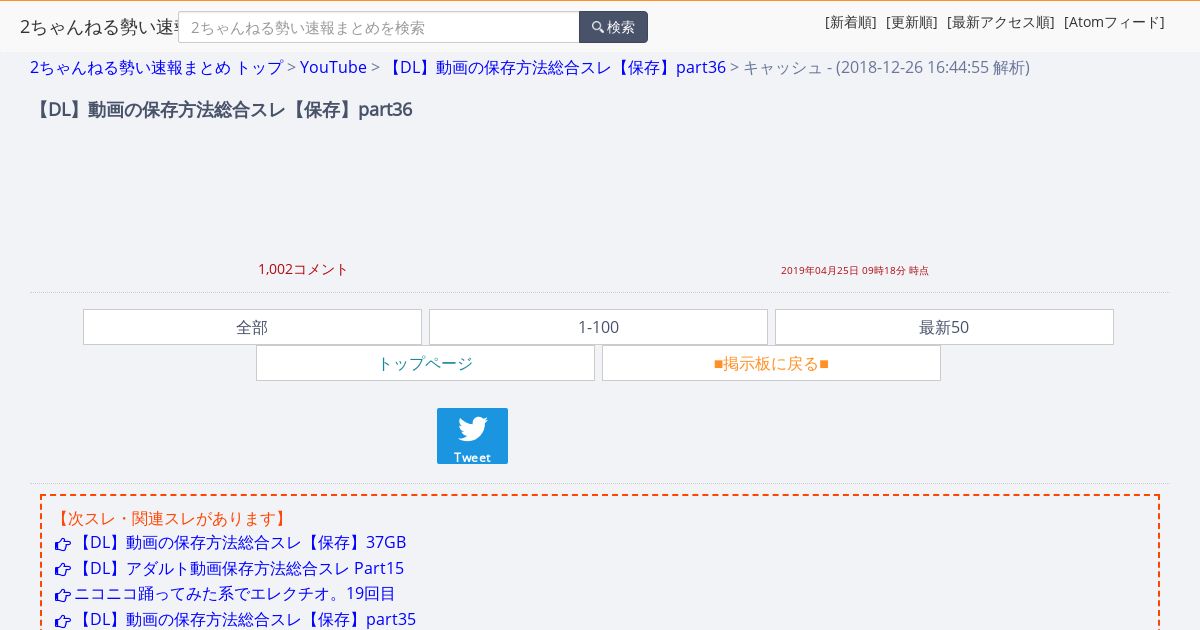Click the キャッシュ - (2018-12-26 16:44:55 解析) breadcrumb text
The height and width of the screenshot is (630, 1200).
pos(886,67)
